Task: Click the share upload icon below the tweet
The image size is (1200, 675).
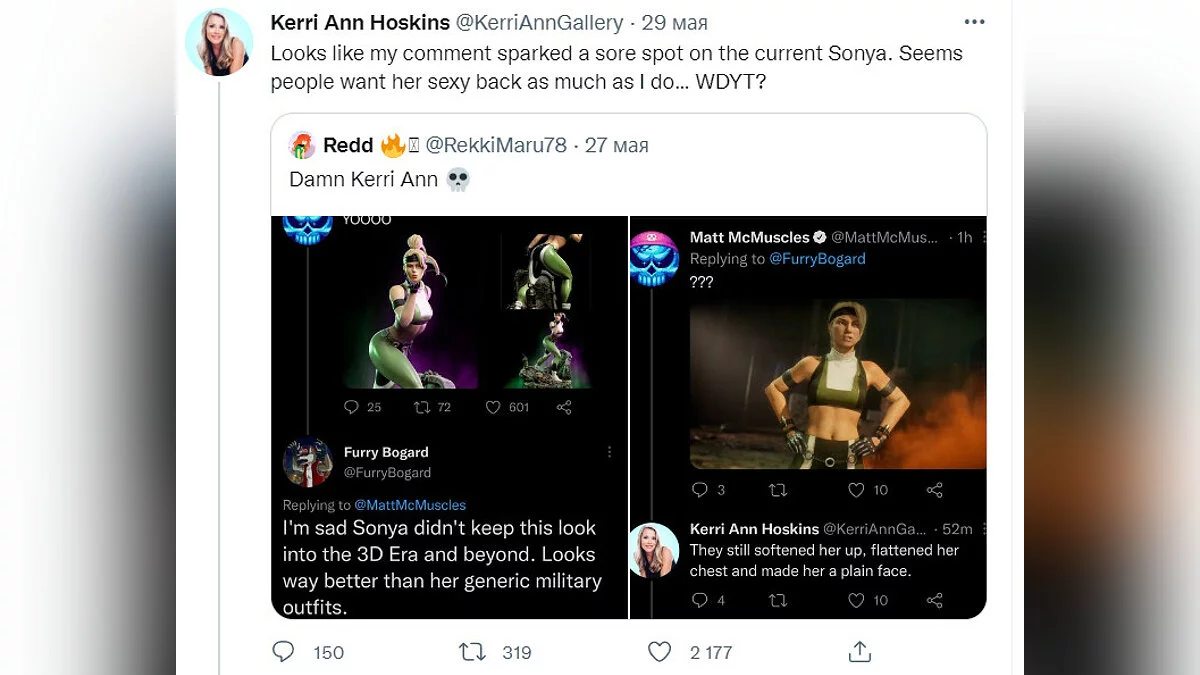Action: [859, 652]
